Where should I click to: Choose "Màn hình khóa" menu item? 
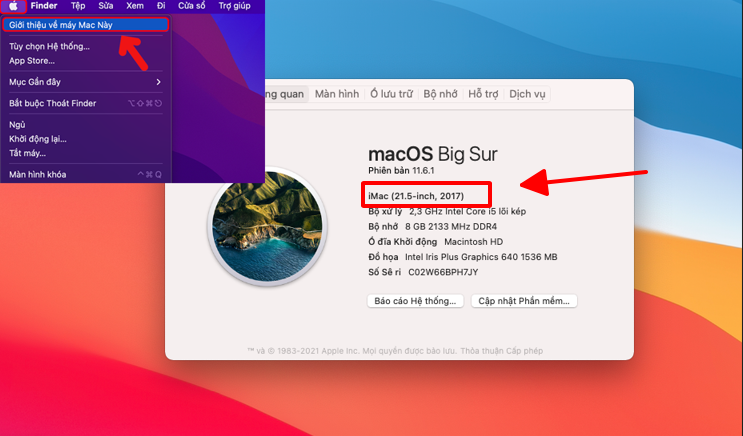[x=38, y=175]
